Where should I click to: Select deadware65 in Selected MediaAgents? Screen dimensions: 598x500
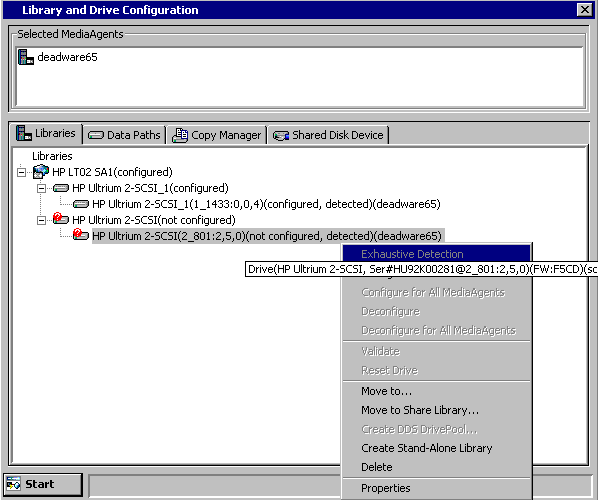point(67,57)
